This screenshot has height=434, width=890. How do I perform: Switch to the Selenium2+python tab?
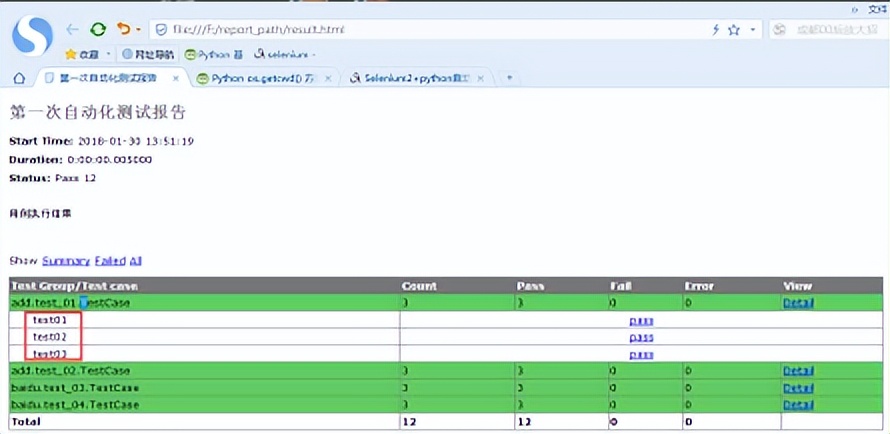coord(415,78)
